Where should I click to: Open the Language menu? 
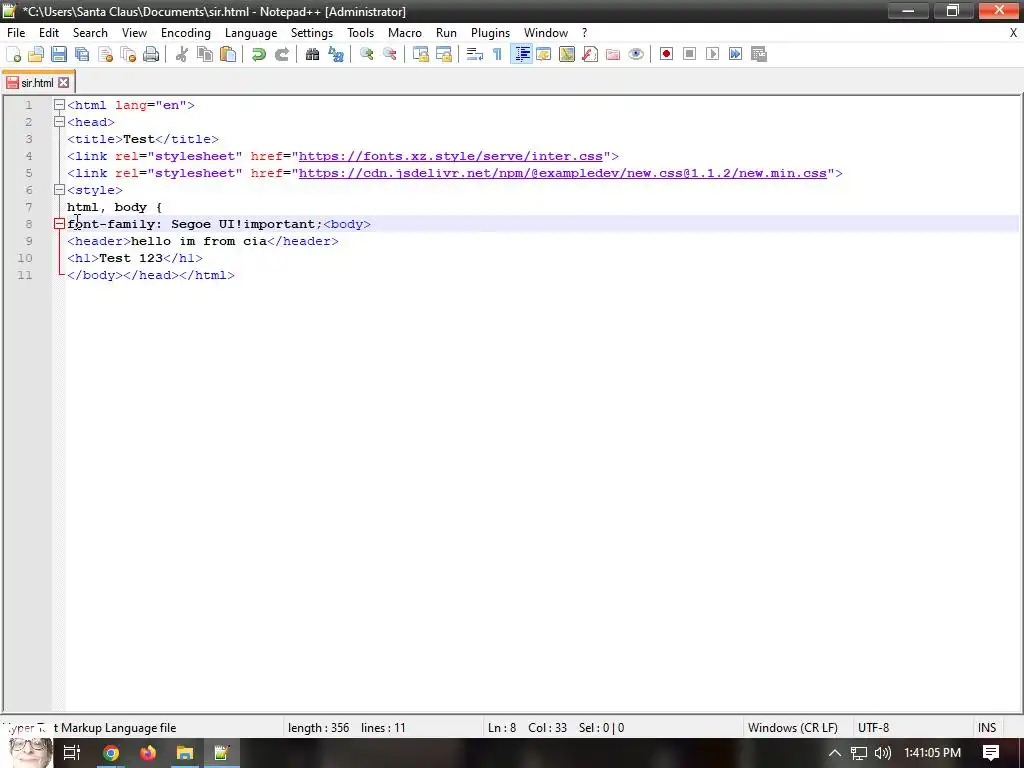tap(251, 33)
